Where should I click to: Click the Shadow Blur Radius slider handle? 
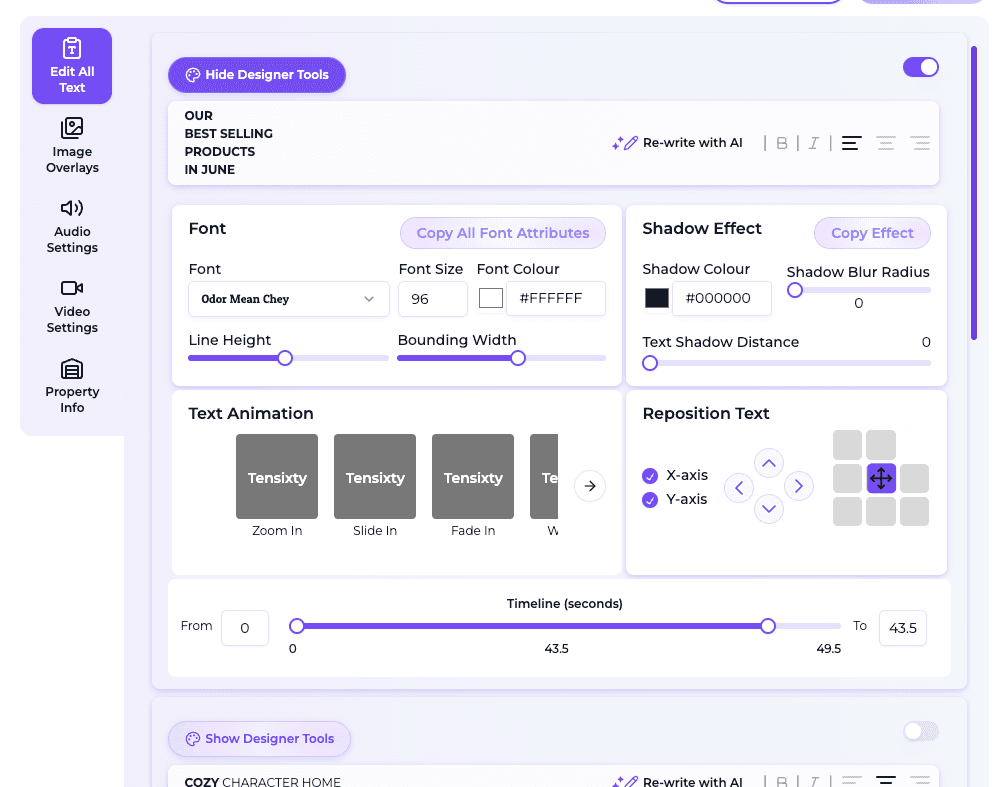point(795,290)
